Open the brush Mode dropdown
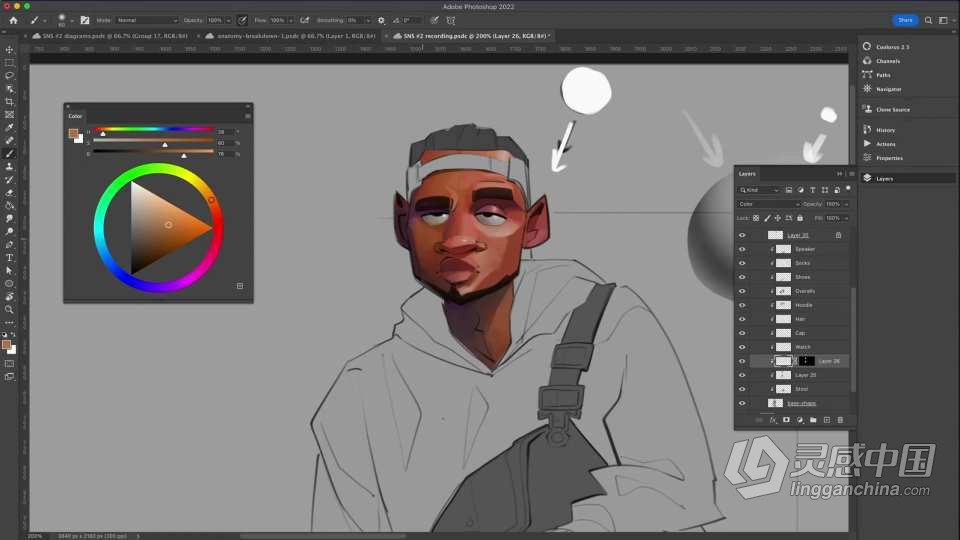This screenshot has width=960, height=540. [147, 20]
